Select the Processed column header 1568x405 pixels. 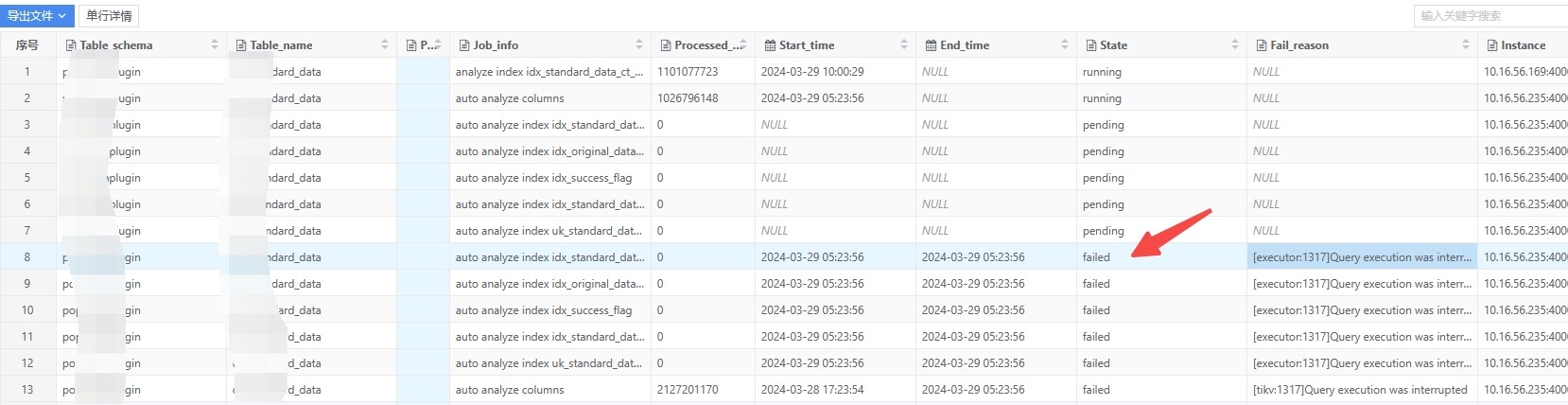point(707,45)
